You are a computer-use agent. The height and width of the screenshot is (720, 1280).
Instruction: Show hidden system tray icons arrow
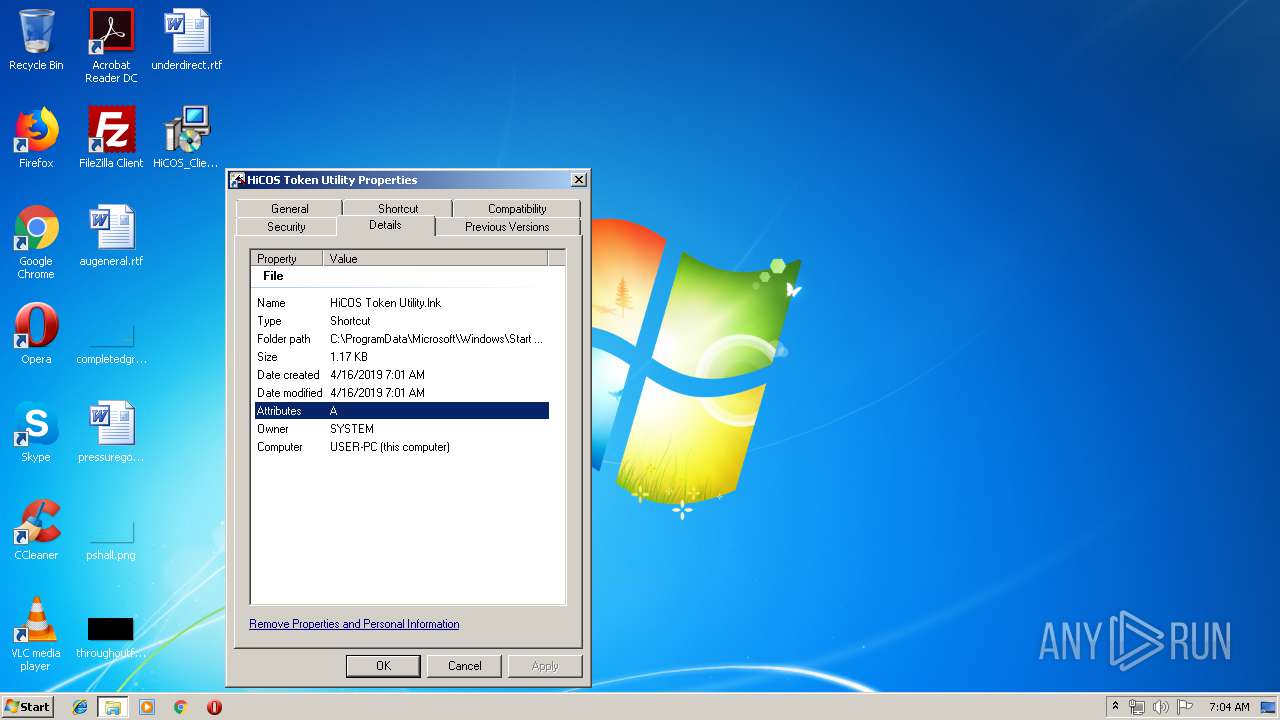tap(1115, 707)
